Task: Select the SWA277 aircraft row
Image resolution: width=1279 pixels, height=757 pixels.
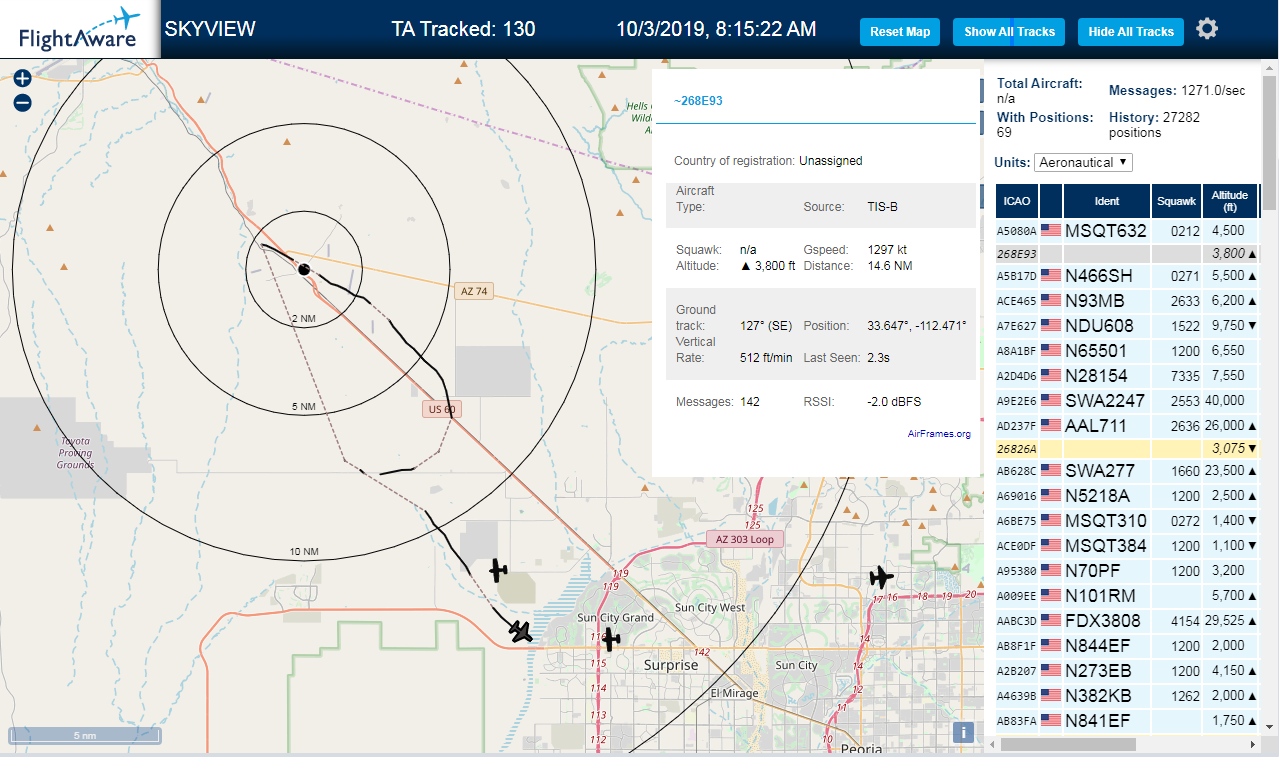Action: click(x=1128, y=471)
